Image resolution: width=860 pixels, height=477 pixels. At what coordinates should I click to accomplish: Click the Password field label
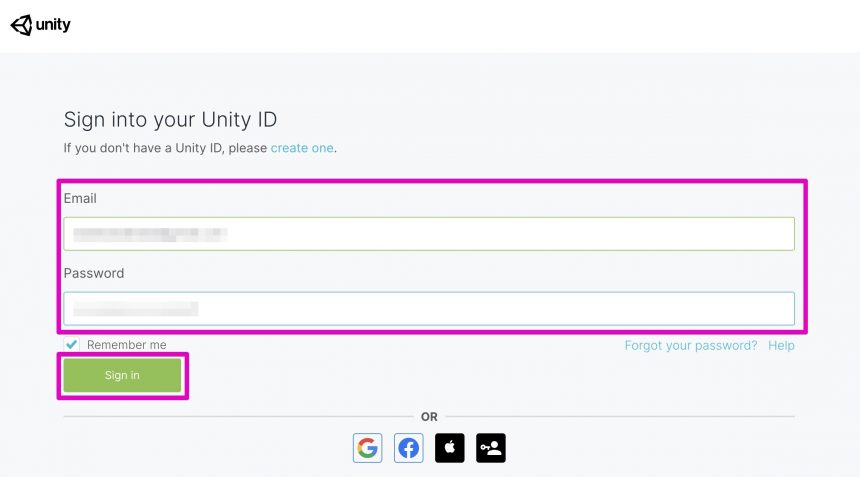click(x=94, y=273)
